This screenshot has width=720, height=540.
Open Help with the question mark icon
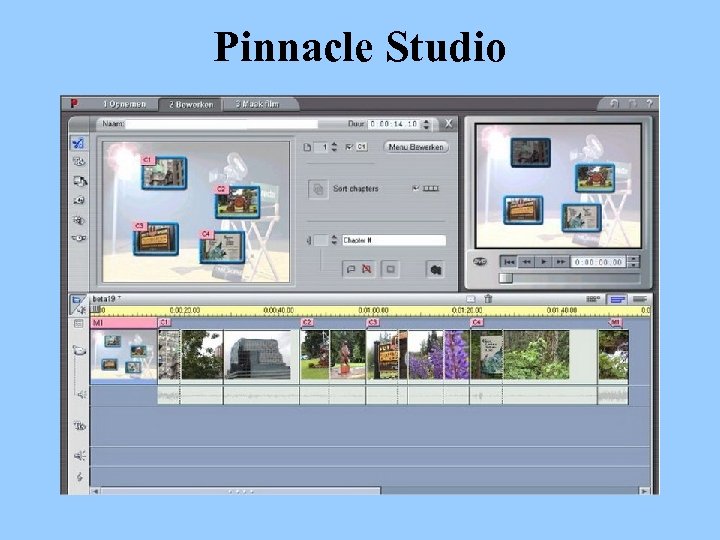click(649, 104)
